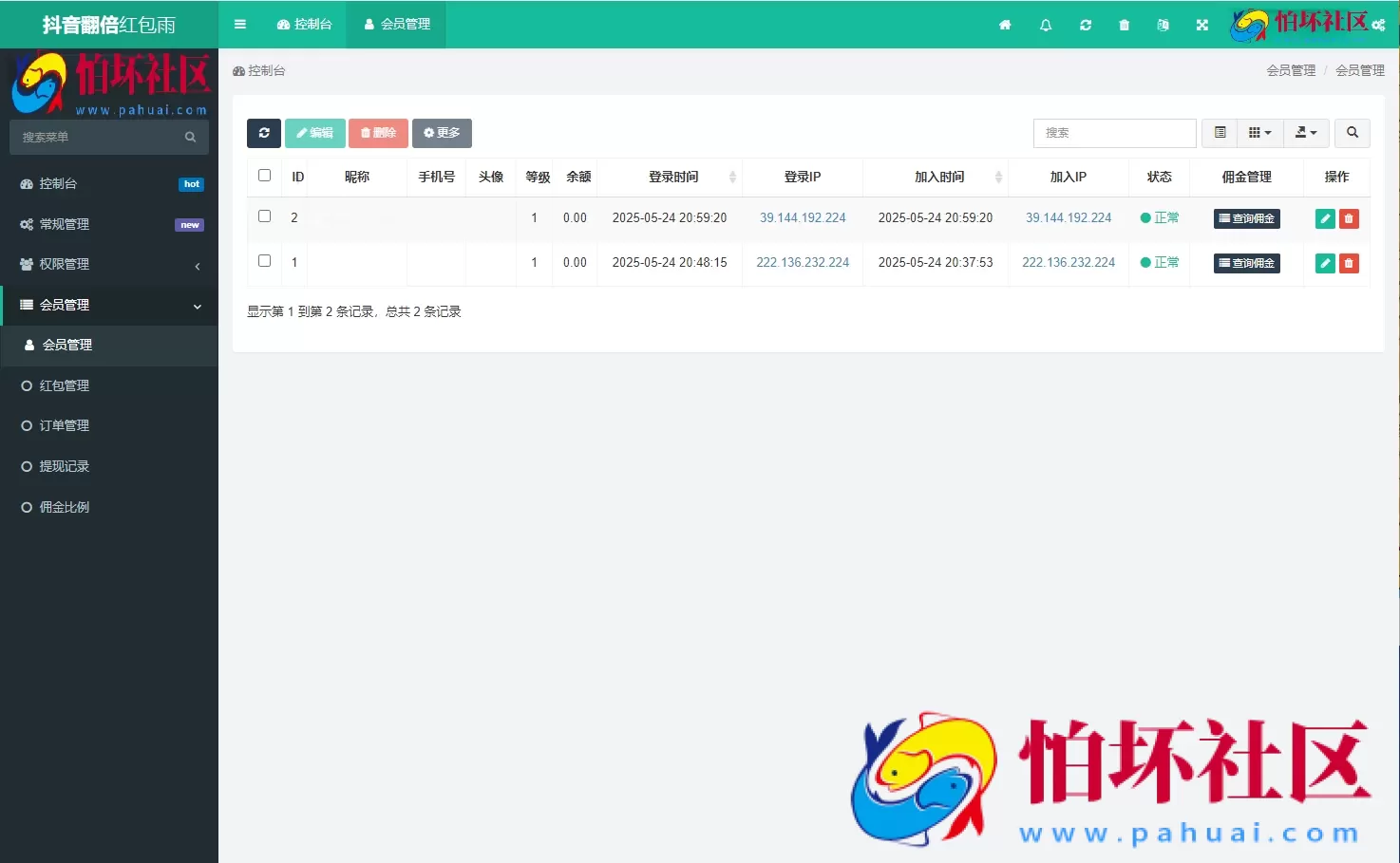Click 查询佣金 for member ID 2
Image resolution: width=1400 pixels, height=863 pixels.
coord(1246,218)
